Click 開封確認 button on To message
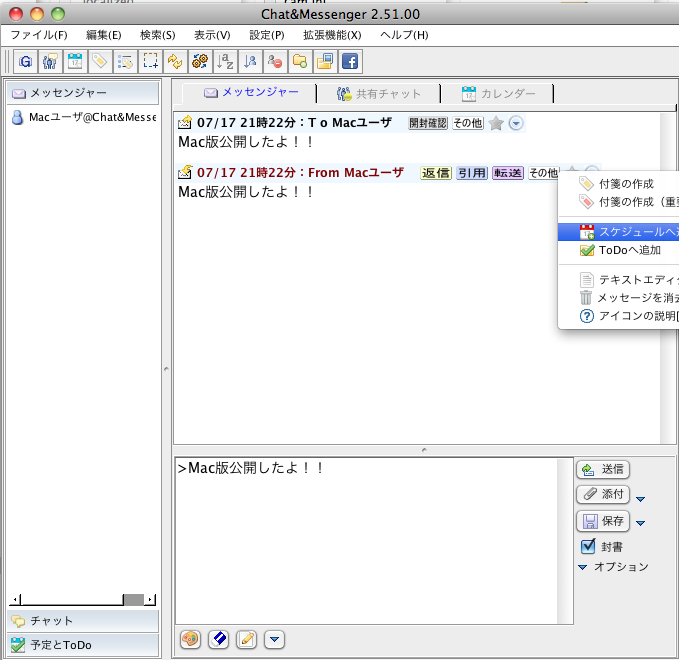Viewport: 679px width, 660px height. 428,123
